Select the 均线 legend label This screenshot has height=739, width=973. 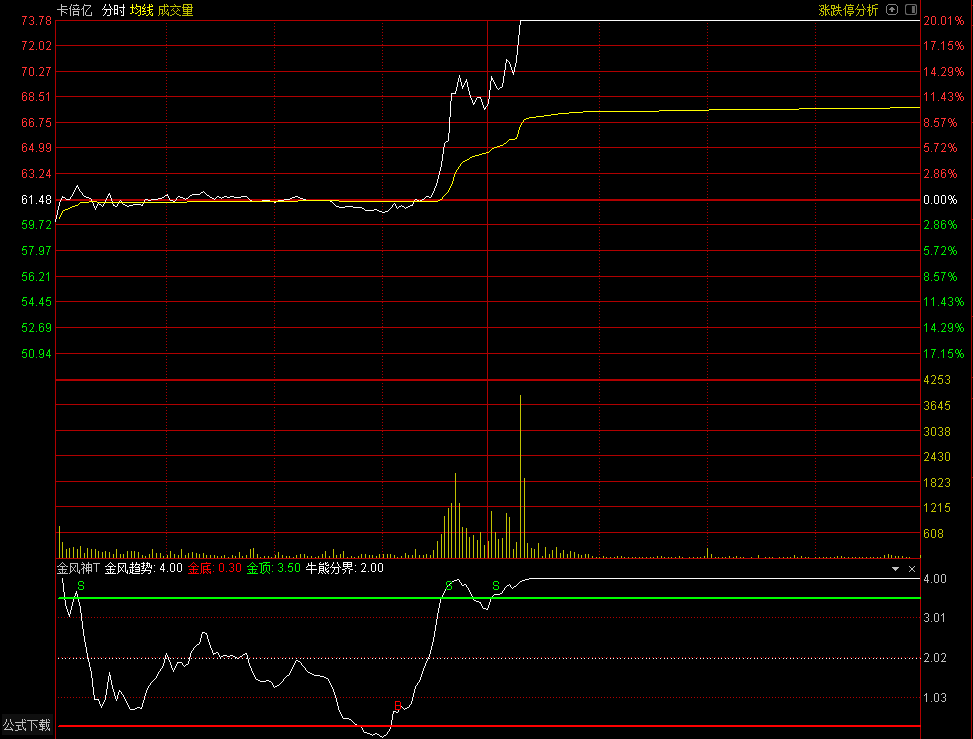141,10
